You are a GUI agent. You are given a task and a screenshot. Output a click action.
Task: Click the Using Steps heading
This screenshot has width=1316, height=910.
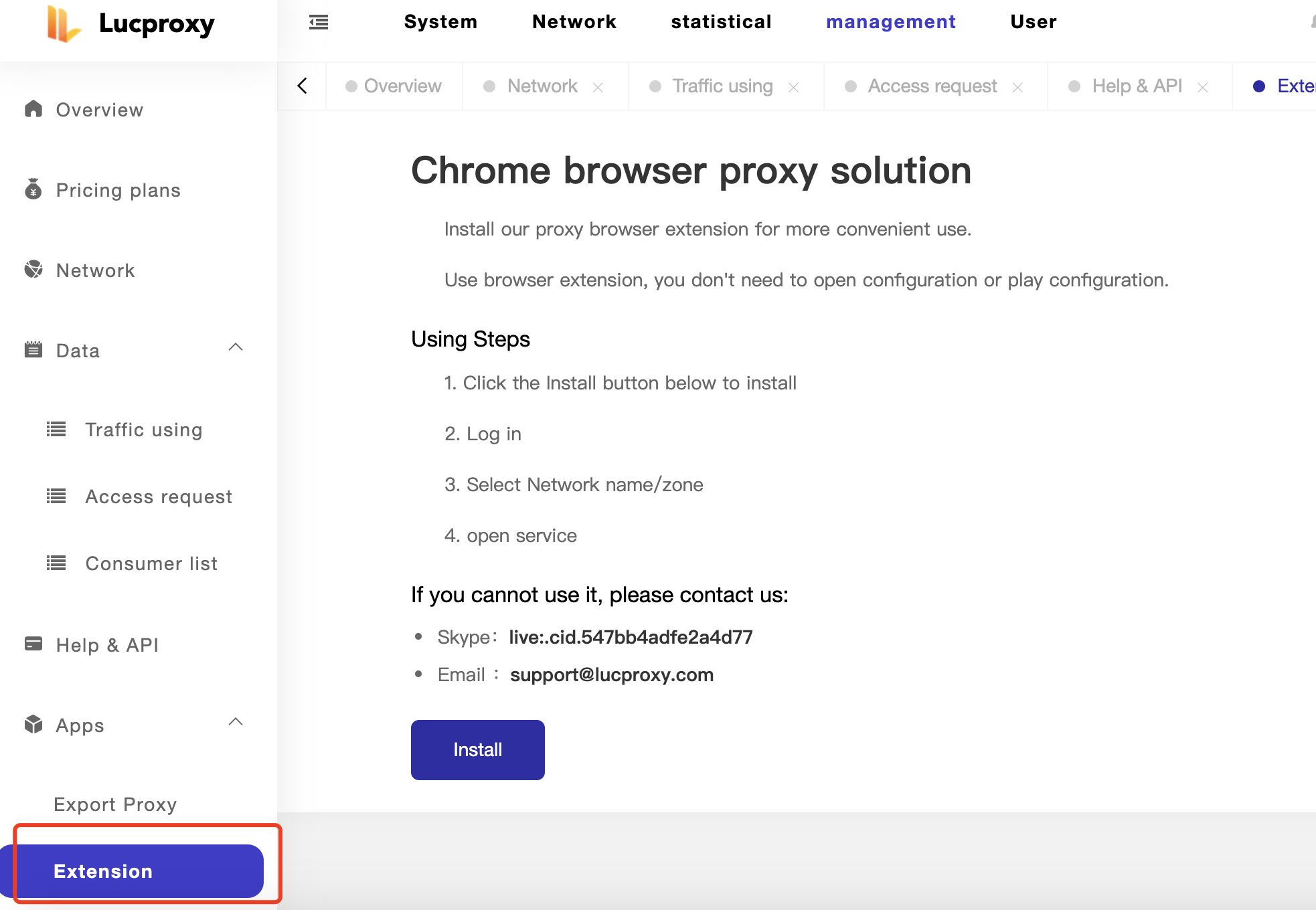click(x=471, y=339)
